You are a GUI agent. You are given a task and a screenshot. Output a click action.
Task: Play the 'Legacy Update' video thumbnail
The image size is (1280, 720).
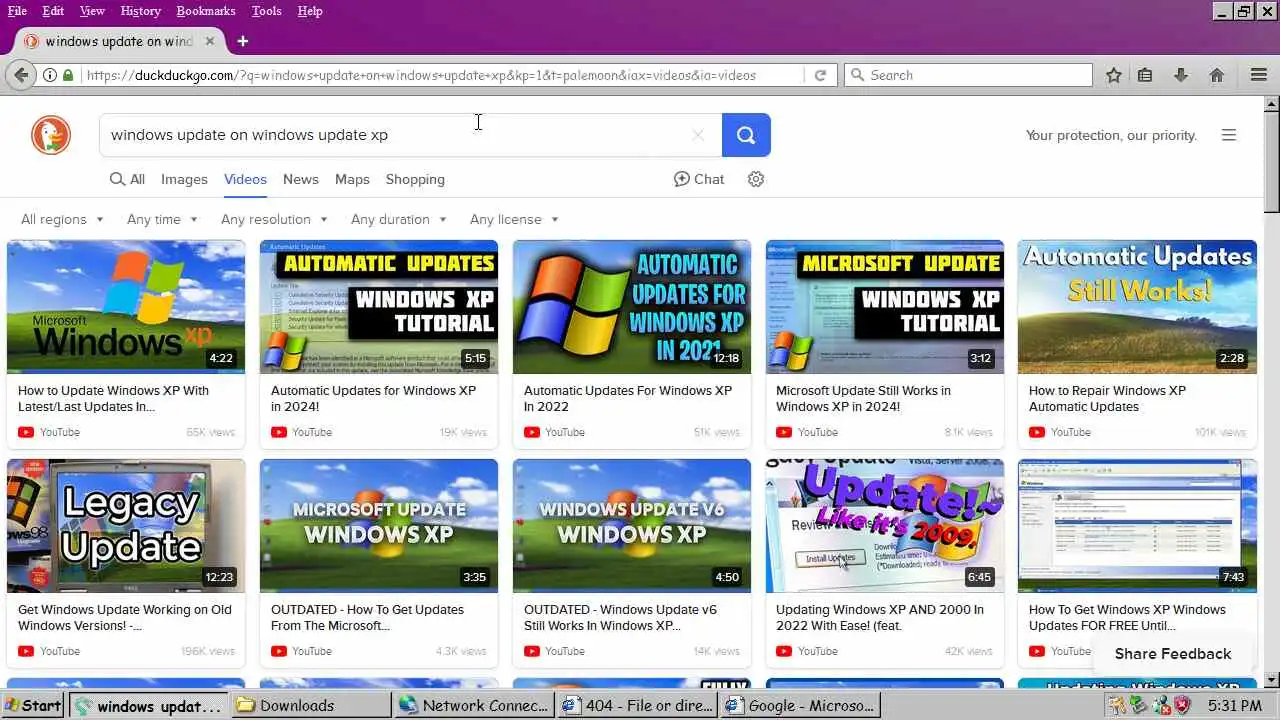pos(126,526)
